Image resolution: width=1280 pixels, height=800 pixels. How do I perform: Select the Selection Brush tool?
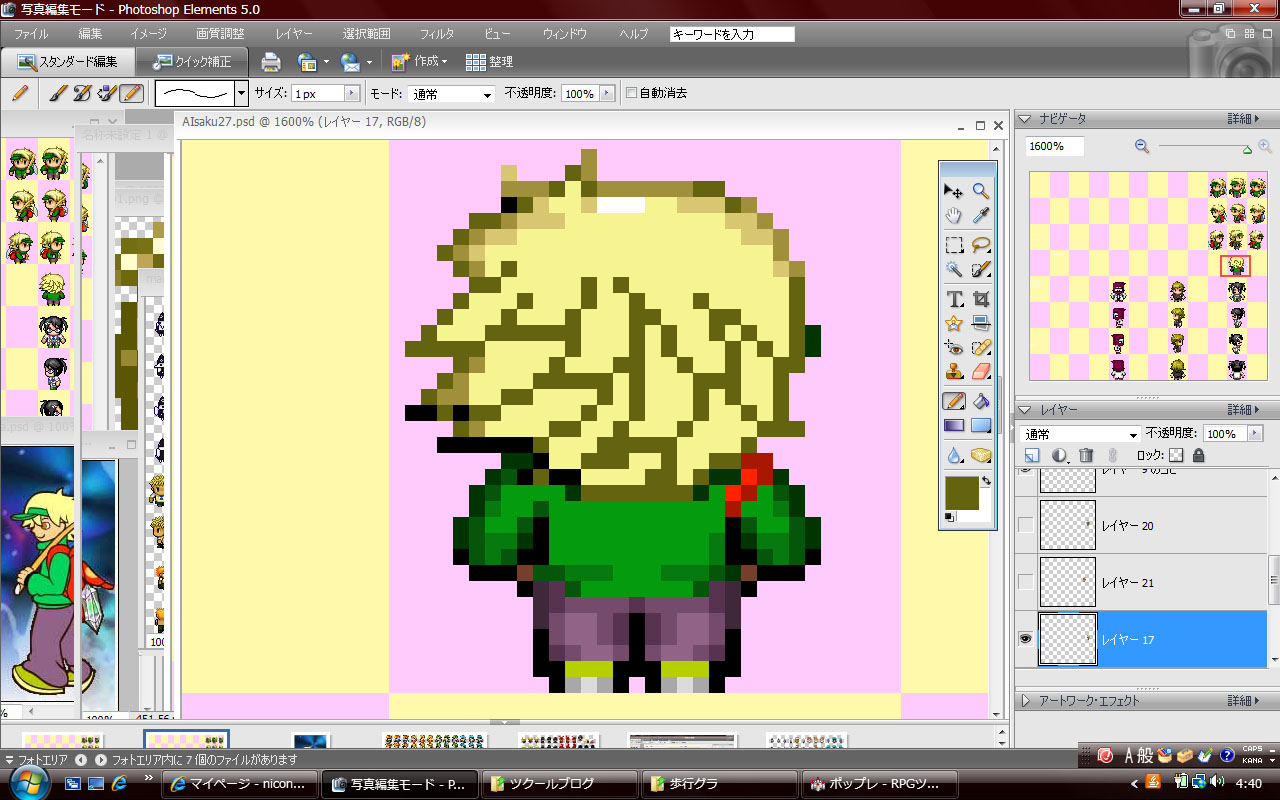coord(981,268)
